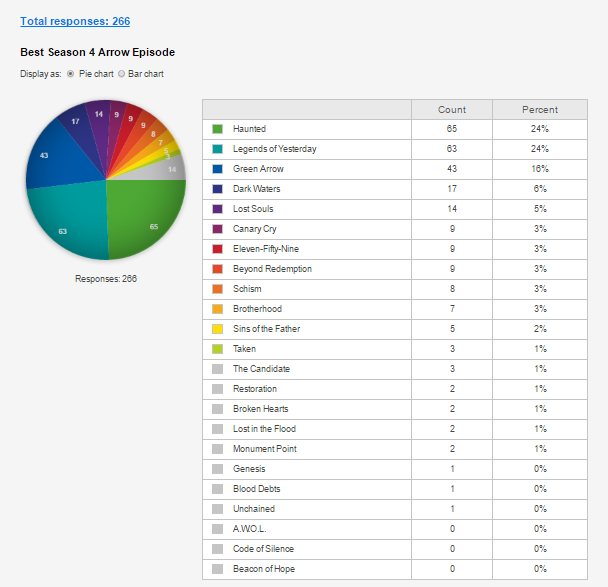
Task: Click the gray Genesis swatch
Action: pyautogui.click(x=218, y=469)
